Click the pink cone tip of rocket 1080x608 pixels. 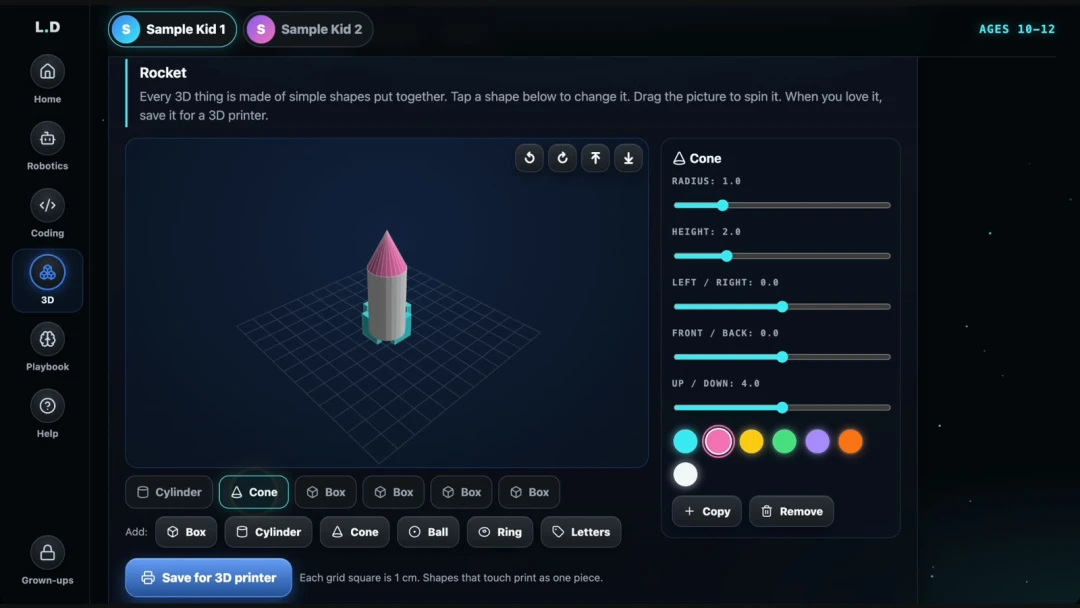click(x=387, y=253)
